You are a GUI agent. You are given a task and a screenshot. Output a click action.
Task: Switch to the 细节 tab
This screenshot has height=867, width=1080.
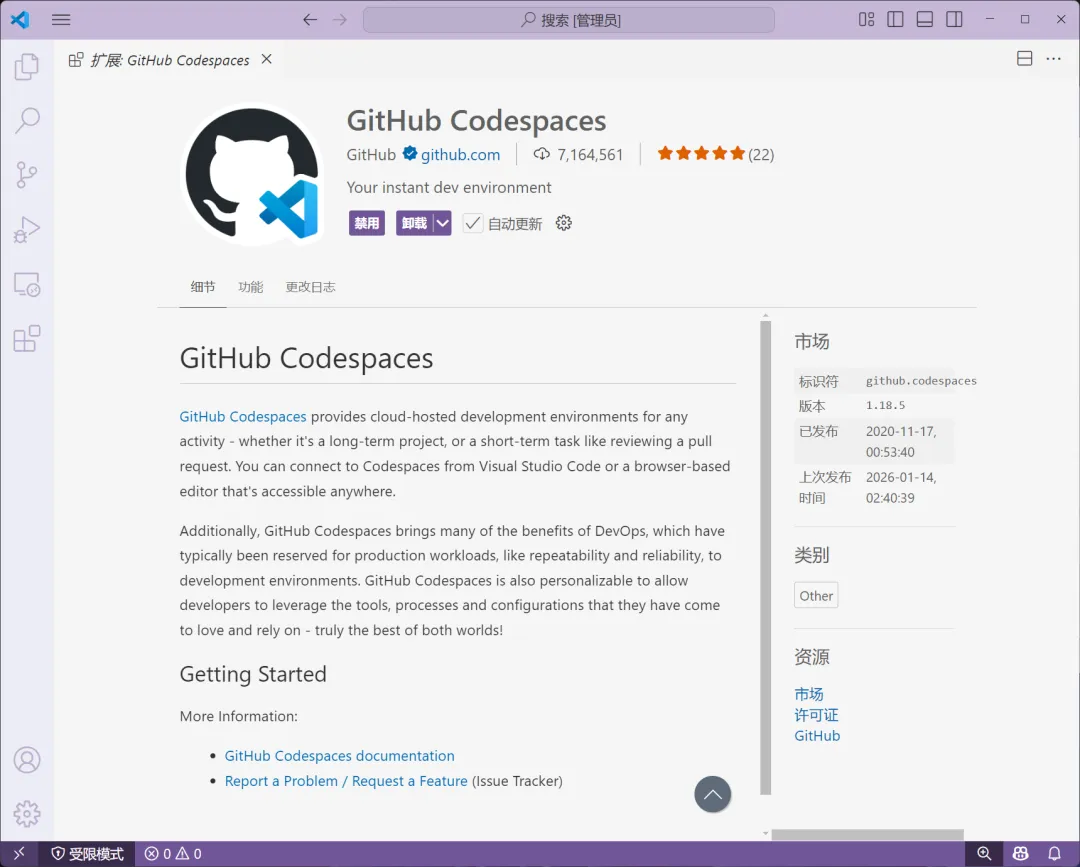point(203,287)
